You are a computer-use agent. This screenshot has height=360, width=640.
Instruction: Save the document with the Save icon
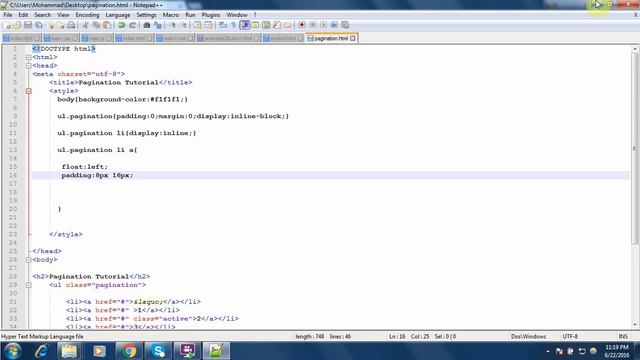pyautogui.click(x=28, y=25)
